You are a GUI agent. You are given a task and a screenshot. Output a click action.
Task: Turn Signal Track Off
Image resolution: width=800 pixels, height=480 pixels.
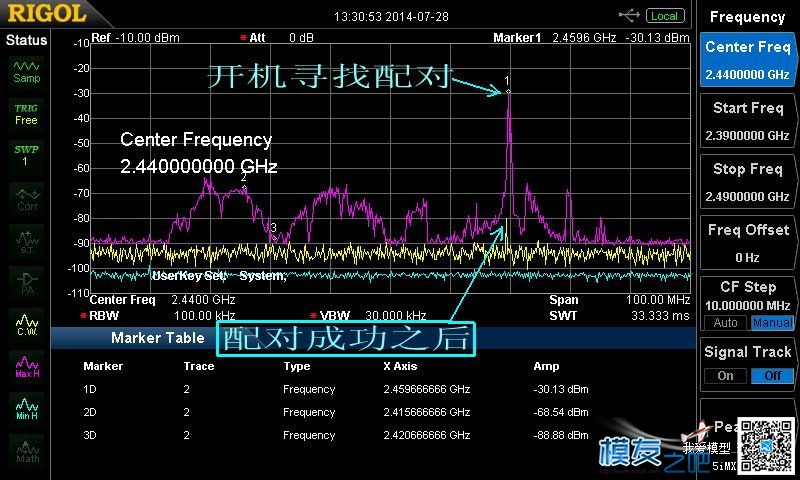772,376
